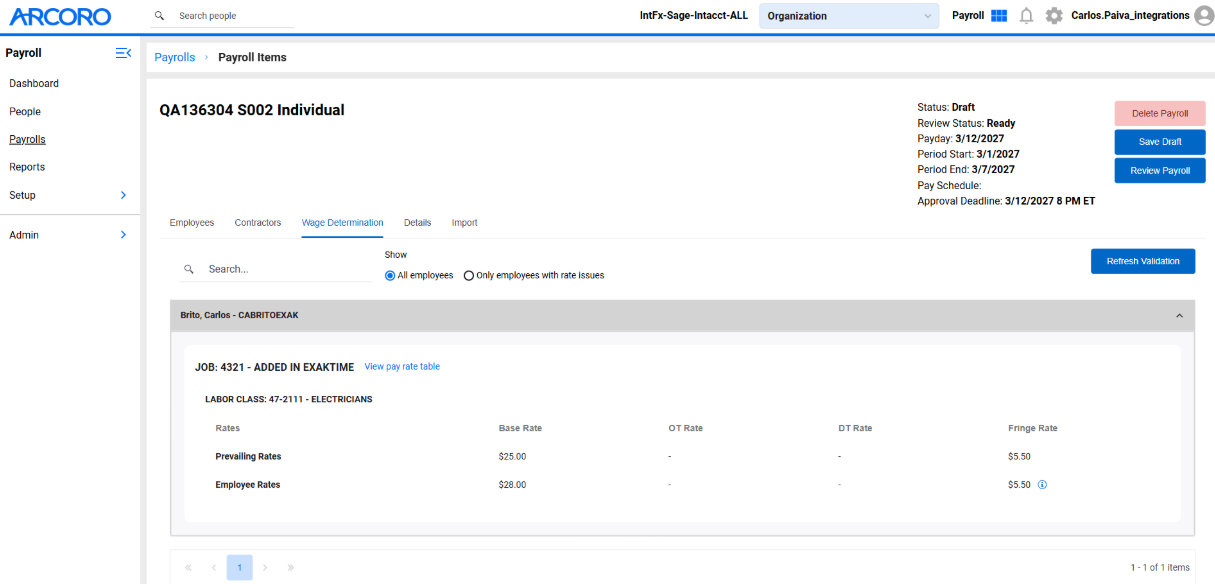Select the All employees radio option
The height and width of the screenshot is (584, 1215).
tap(390, 276)
